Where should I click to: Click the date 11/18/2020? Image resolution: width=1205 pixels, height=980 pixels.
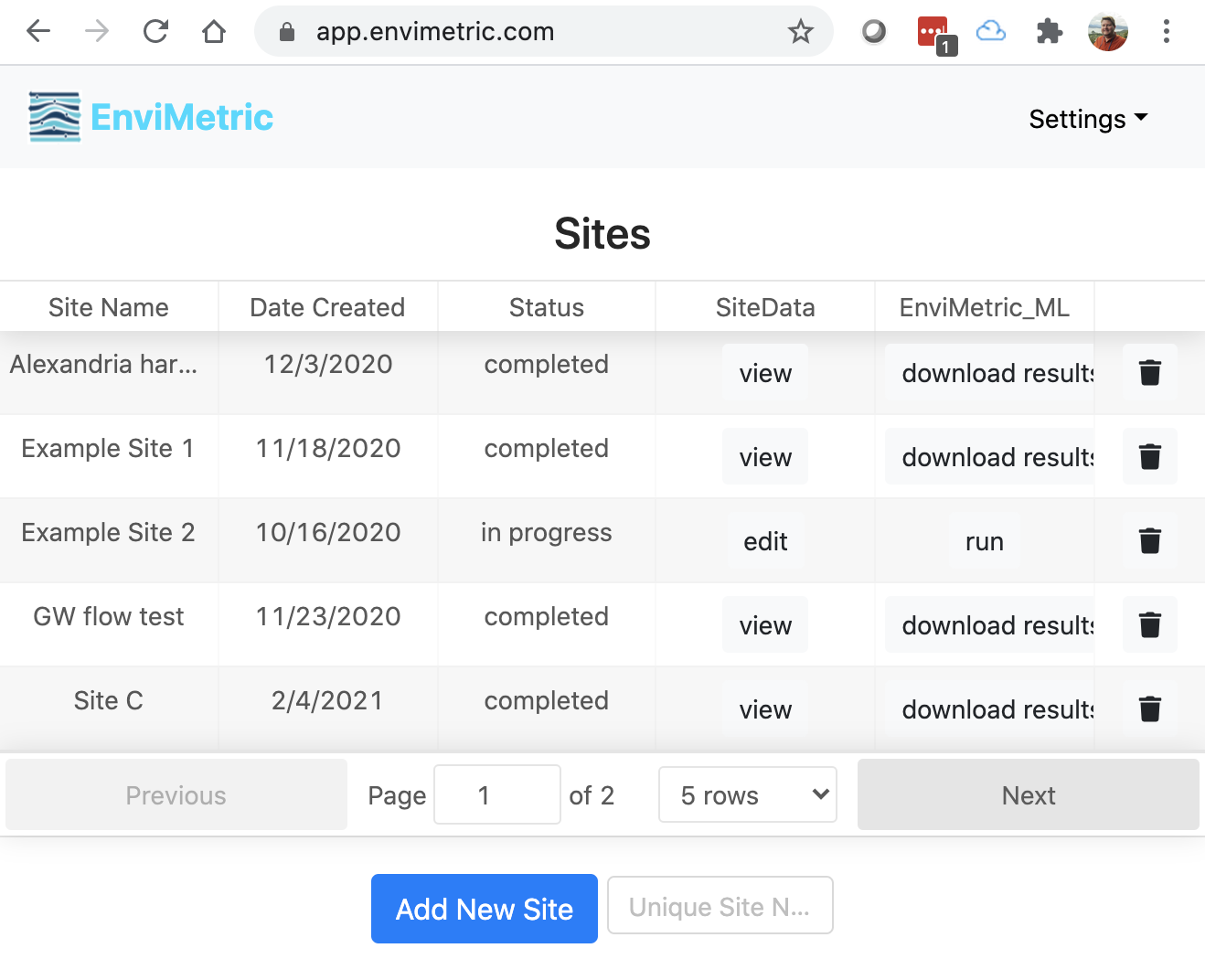click(x=328, y=448)
